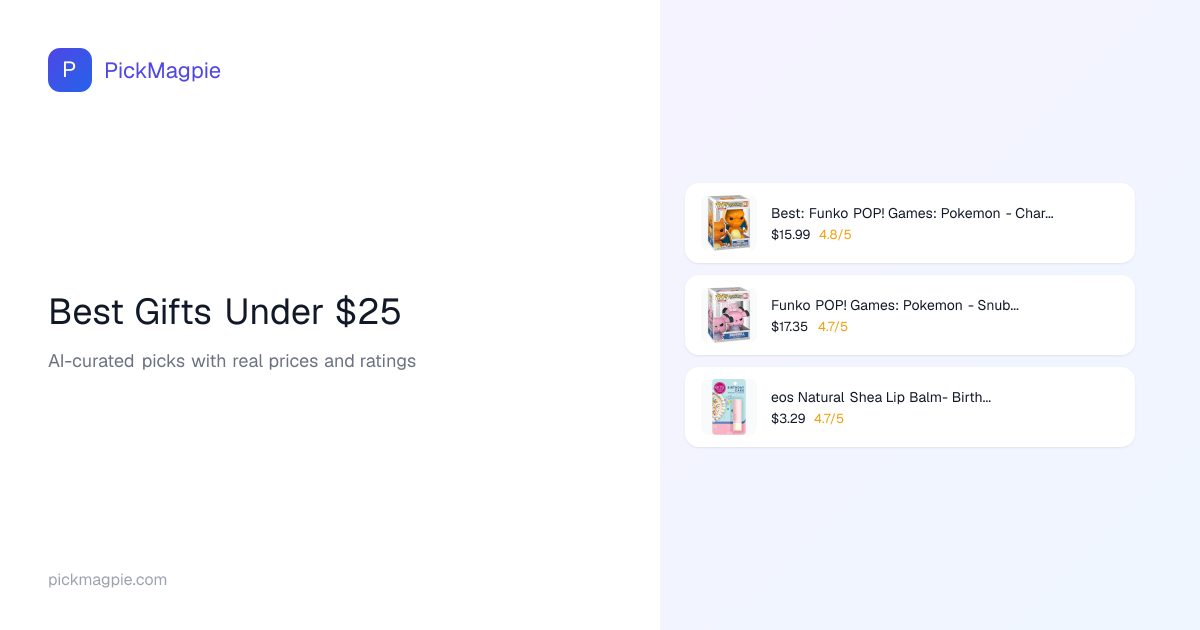Click the 'AI-curated picks' subtitle text
Viewport: 1200px width, 630px height.
(x=232, y=361)
